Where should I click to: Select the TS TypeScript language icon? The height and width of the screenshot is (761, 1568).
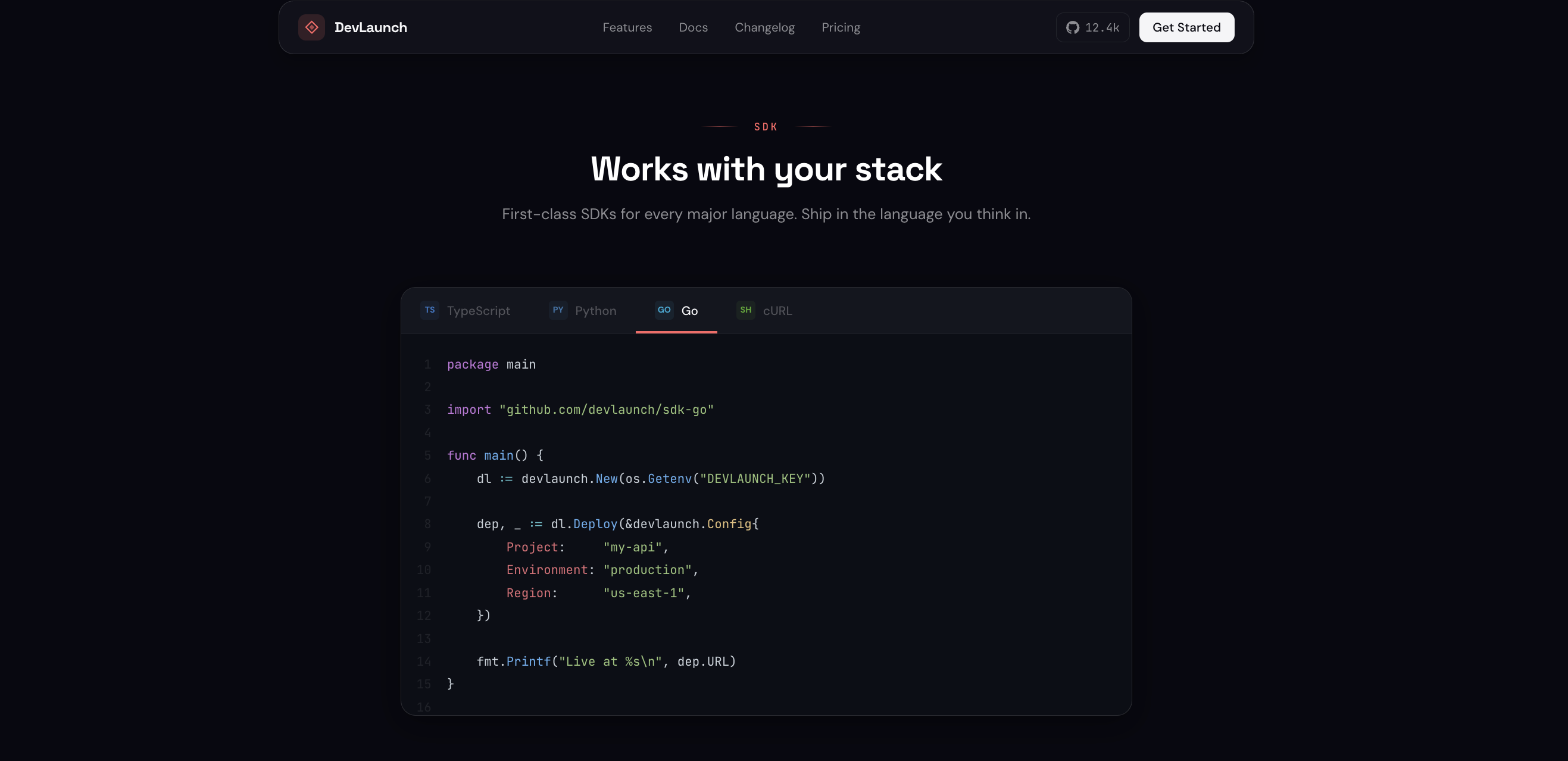pyautogui.click(x=430, y=310)
